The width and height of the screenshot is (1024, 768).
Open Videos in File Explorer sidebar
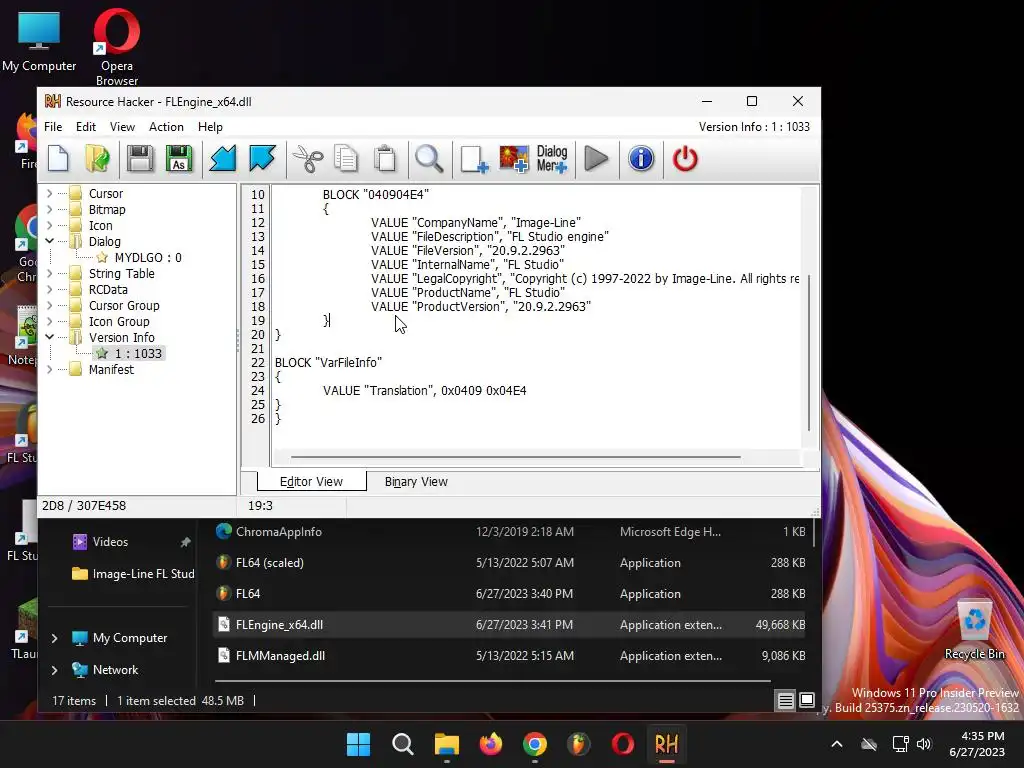110,541
